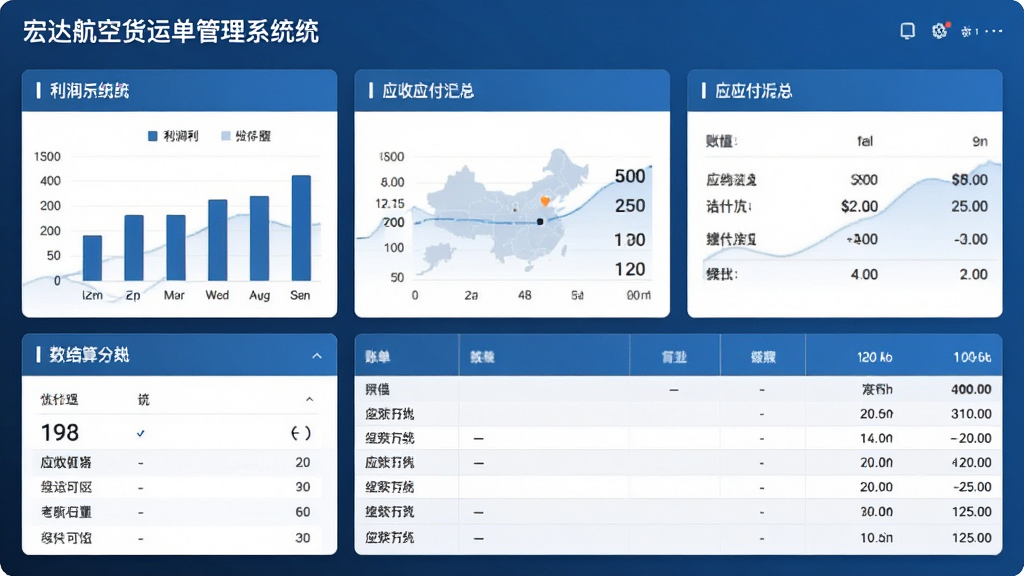Viewport: 1024px width, 576px height.
Task: Open the settings gear with red badge
Action: [940, 31]
